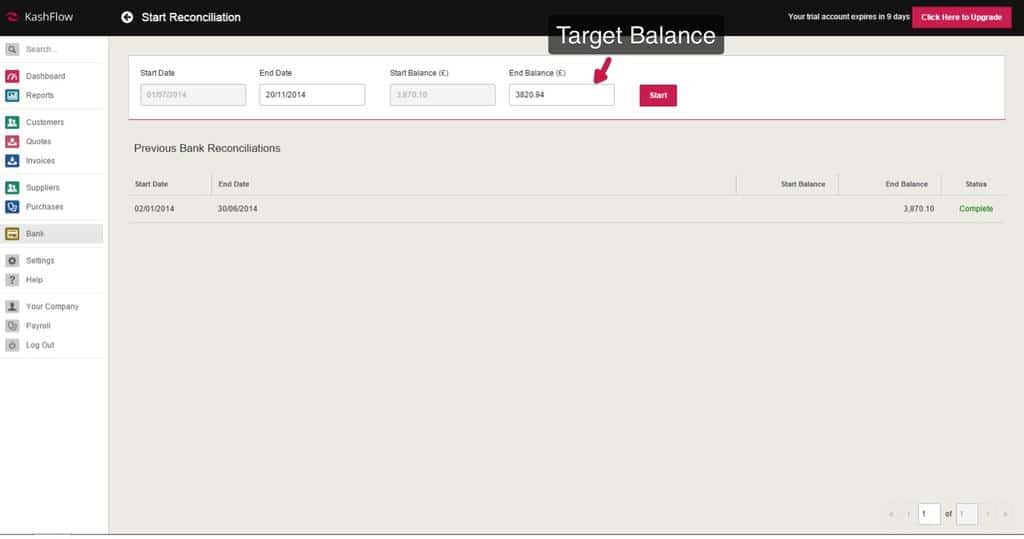Click the Quotes sidebar icon
This screenshot has width=1024, height=539.
[12, 142]
